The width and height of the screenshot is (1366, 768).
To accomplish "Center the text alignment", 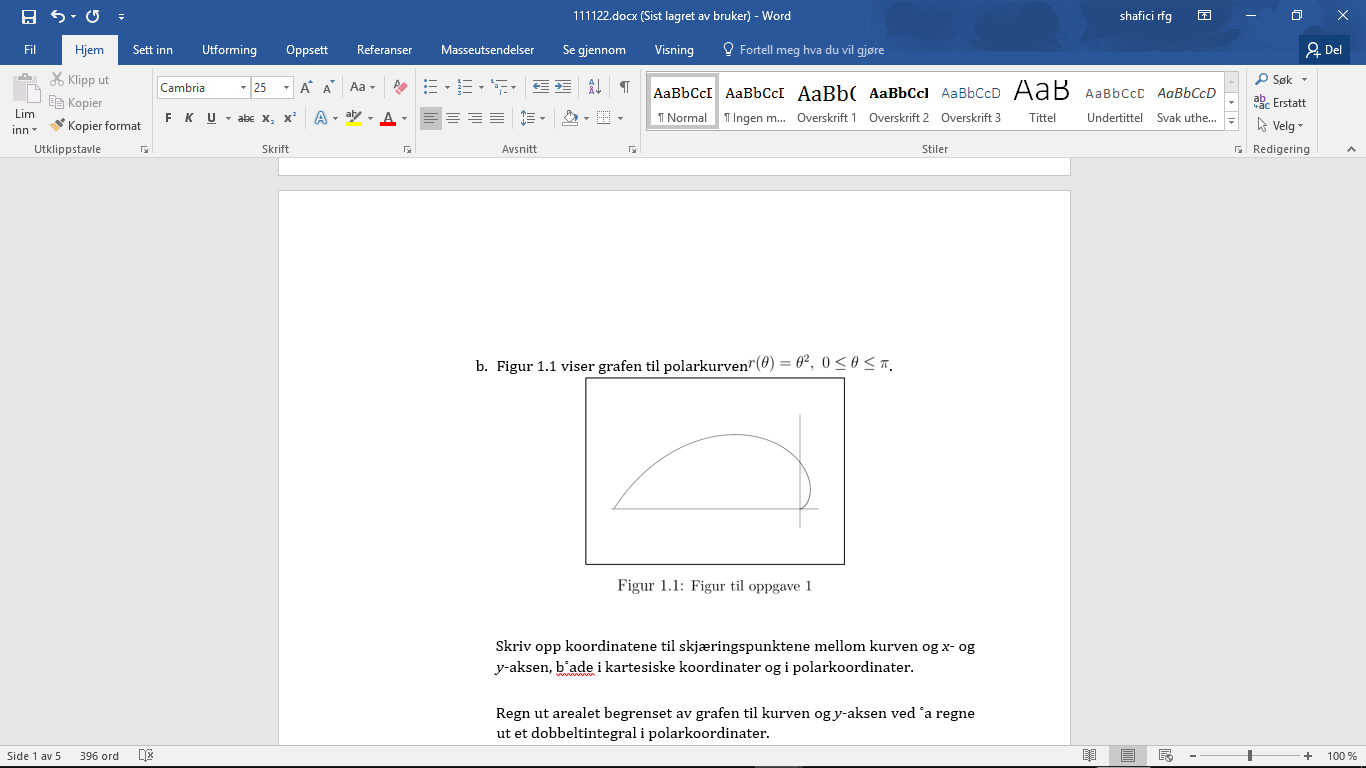I will tap(453, 118).
